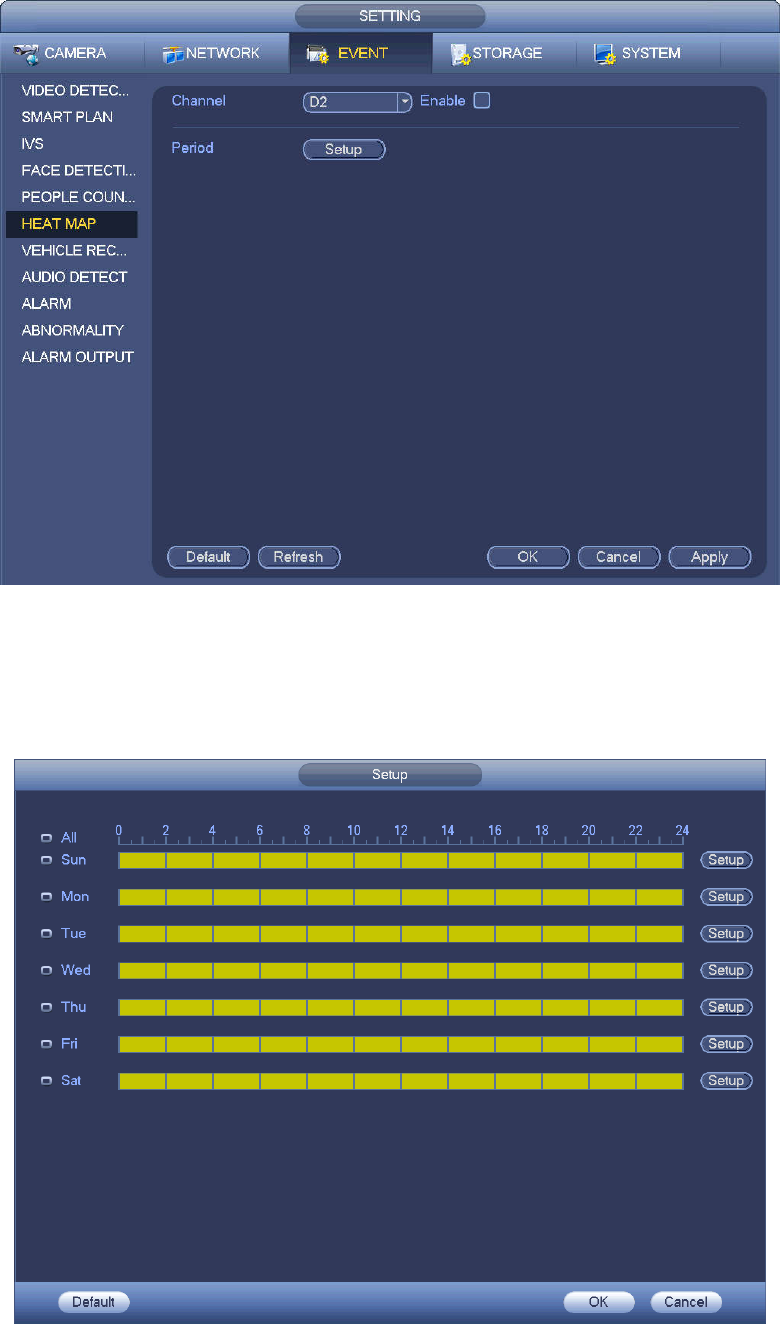Open Setup for the Tue row
Viewport: 780px width, 1324px height.
click(726, 934)
